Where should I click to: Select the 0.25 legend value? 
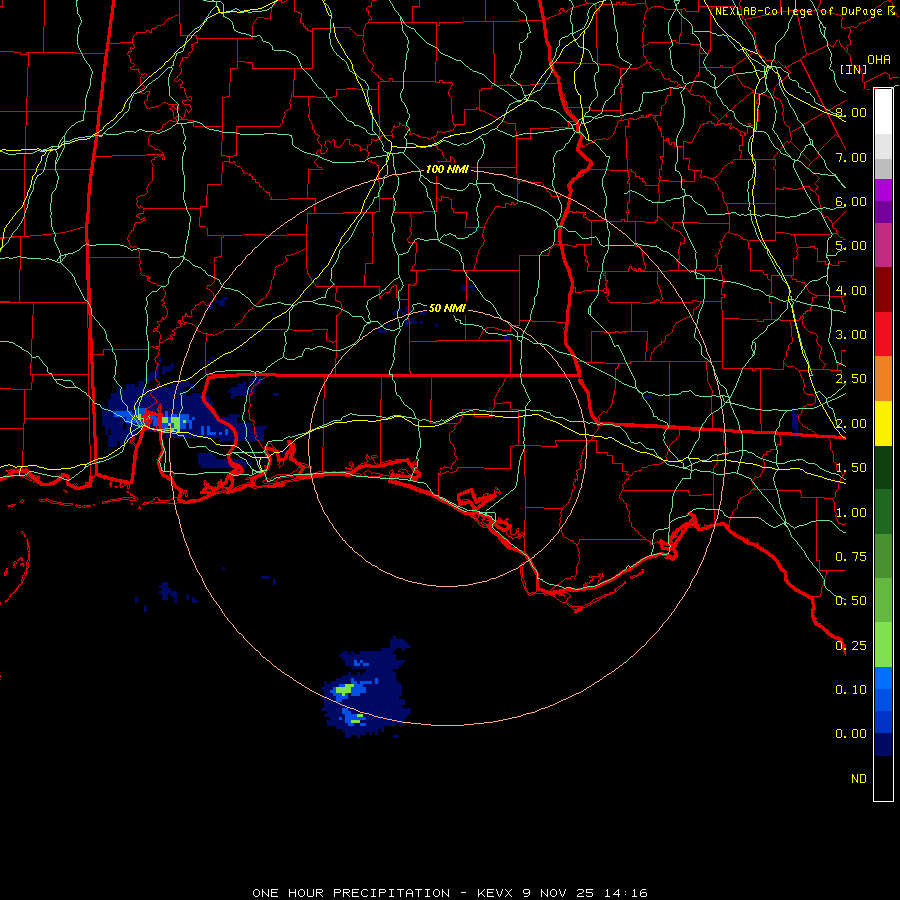point(851,646)
